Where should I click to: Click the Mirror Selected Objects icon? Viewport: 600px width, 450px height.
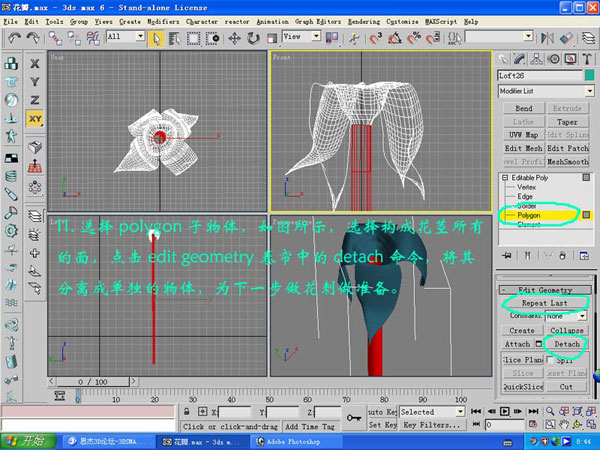coord(548,38)
